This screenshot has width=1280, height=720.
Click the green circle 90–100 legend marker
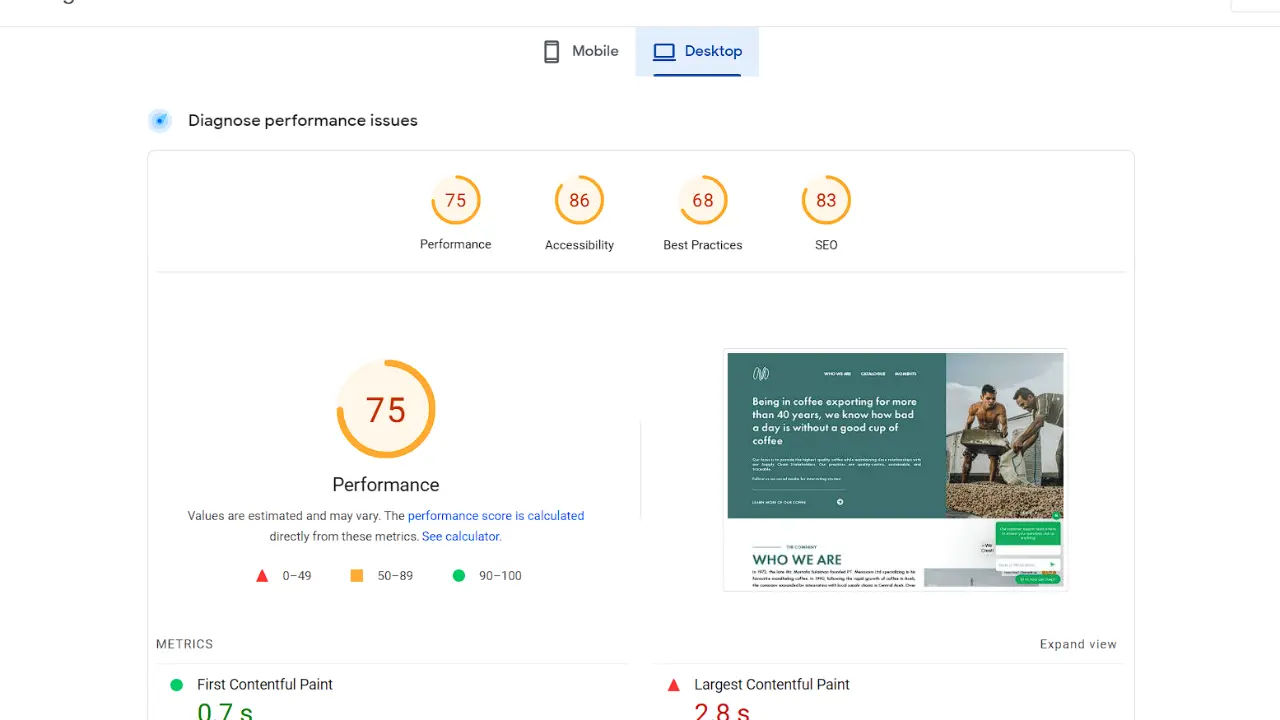coord(459,576)
